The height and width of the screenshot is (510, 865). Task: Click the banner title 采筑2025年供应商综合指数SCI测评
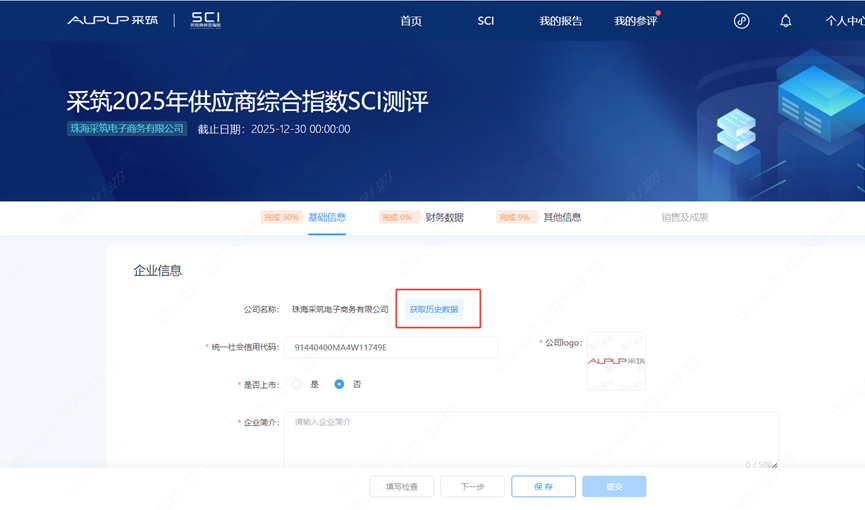click(x=247, y=101)
